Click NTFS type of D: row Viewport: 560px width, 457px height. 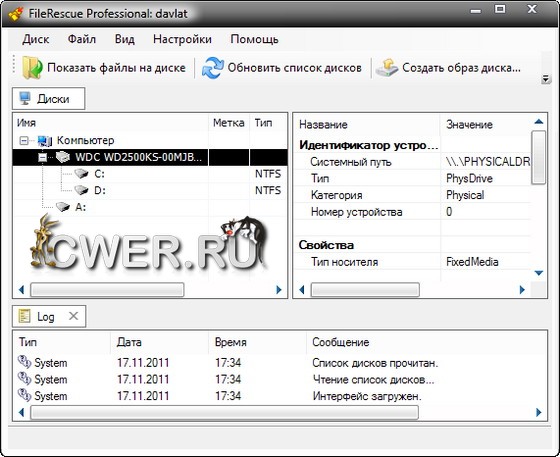click(268, 190)
